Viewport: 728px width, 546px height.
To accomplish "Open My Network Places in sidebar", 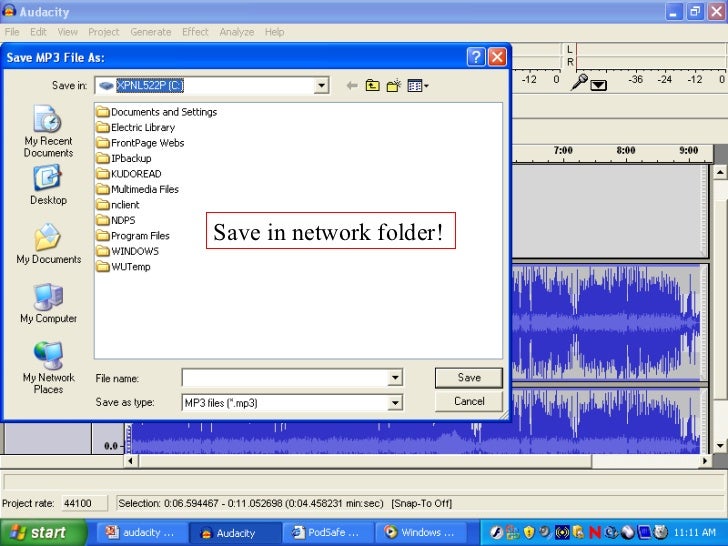I will click(48, 368).
